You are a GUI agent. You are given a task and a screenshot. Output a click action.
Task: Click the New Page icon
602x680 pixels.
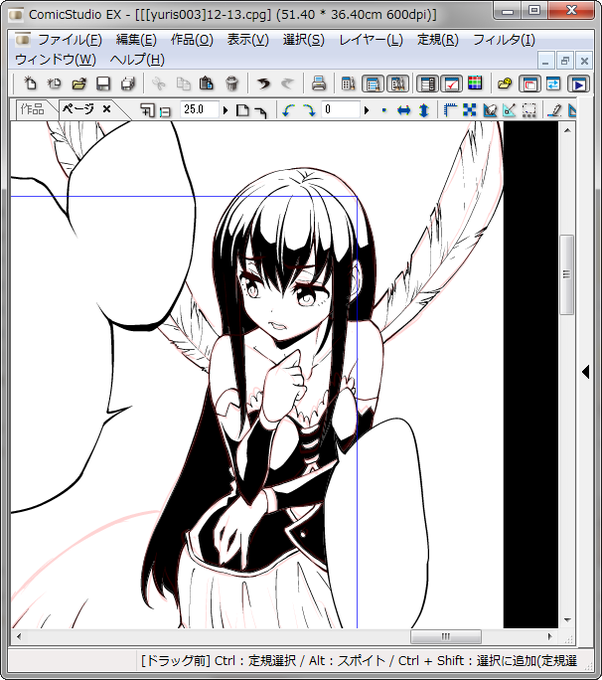(29, 83)
